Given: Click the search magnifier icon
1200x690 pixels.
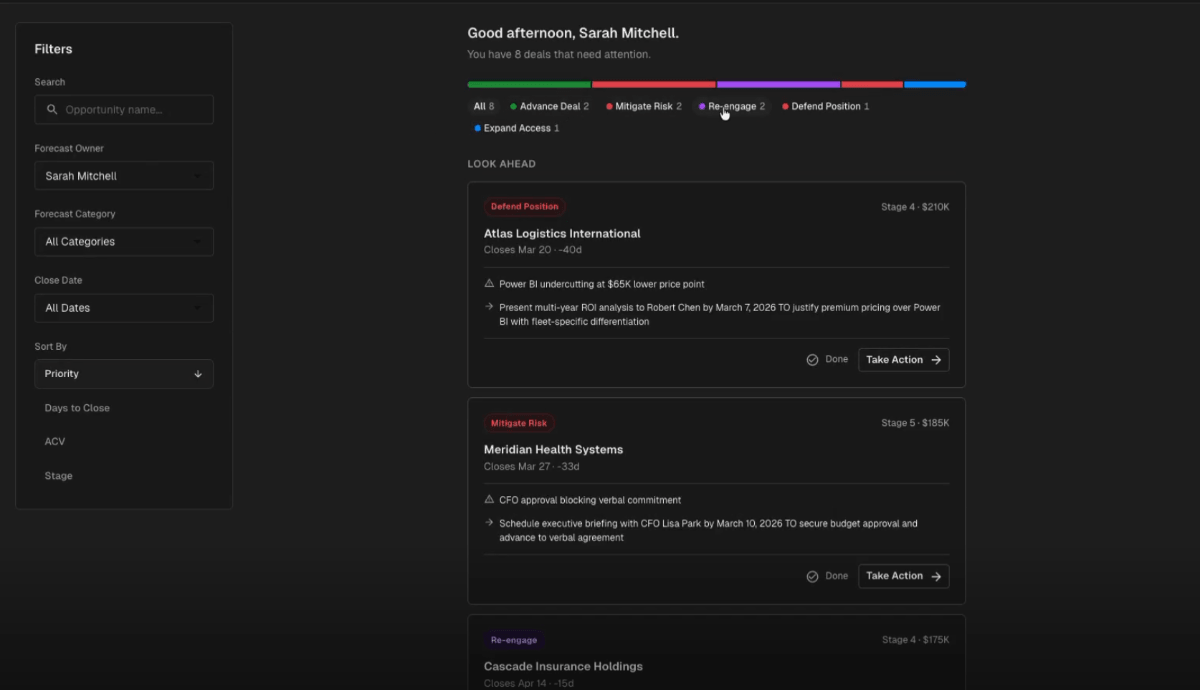Looking at the screenshot, I should click(52, 110).
